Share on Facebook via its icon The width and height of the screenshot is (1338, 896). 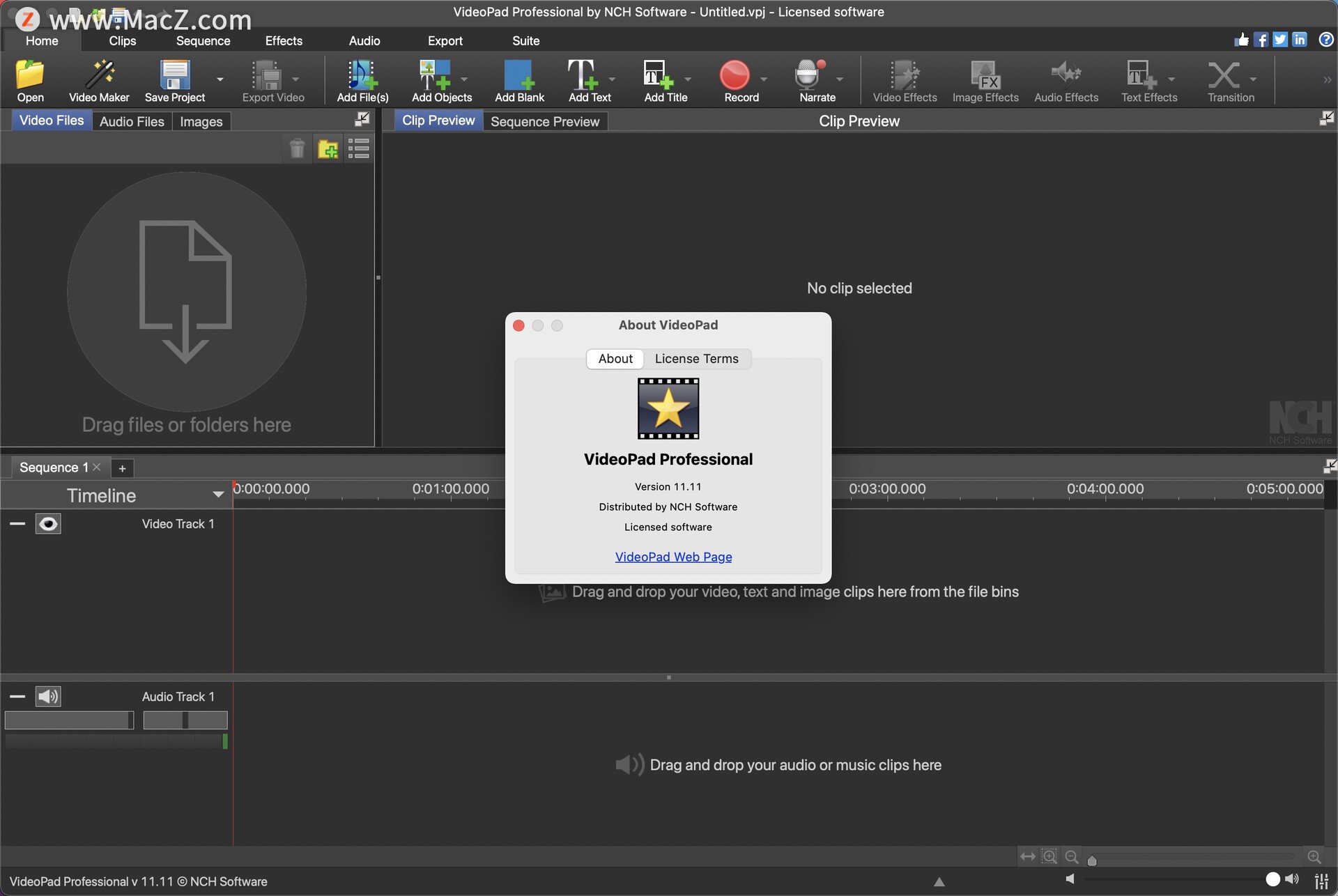1261,40
